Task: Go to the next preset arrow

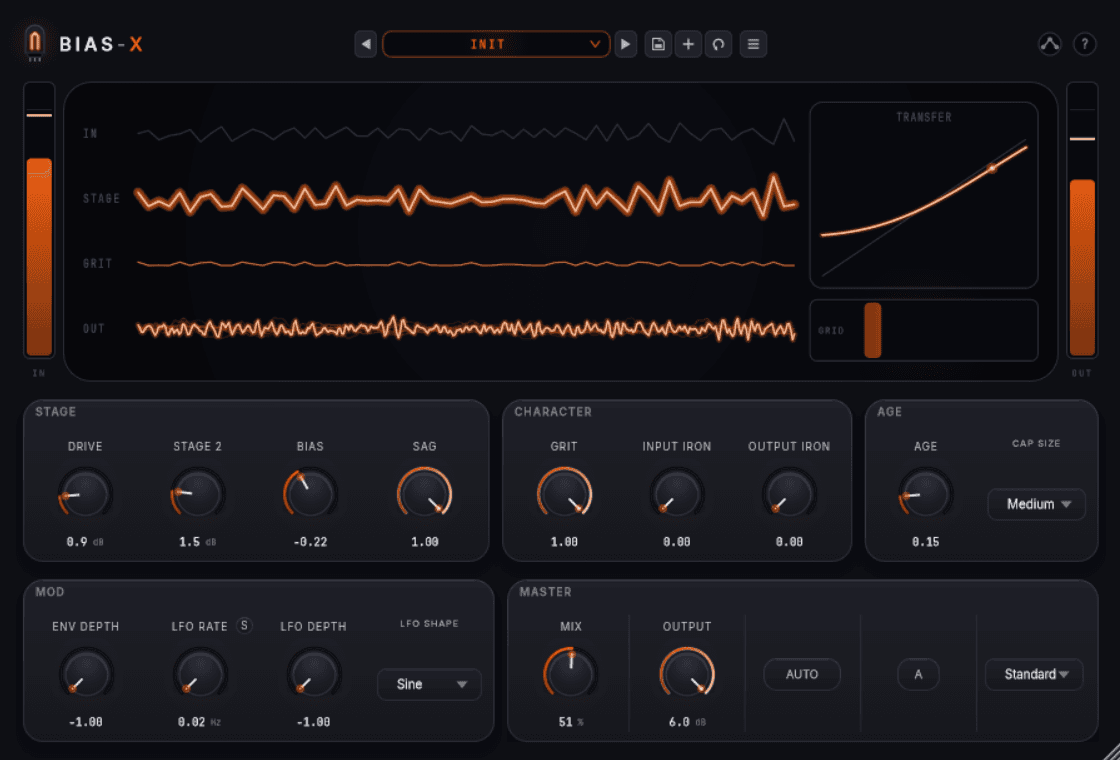Action: point(626,44)
